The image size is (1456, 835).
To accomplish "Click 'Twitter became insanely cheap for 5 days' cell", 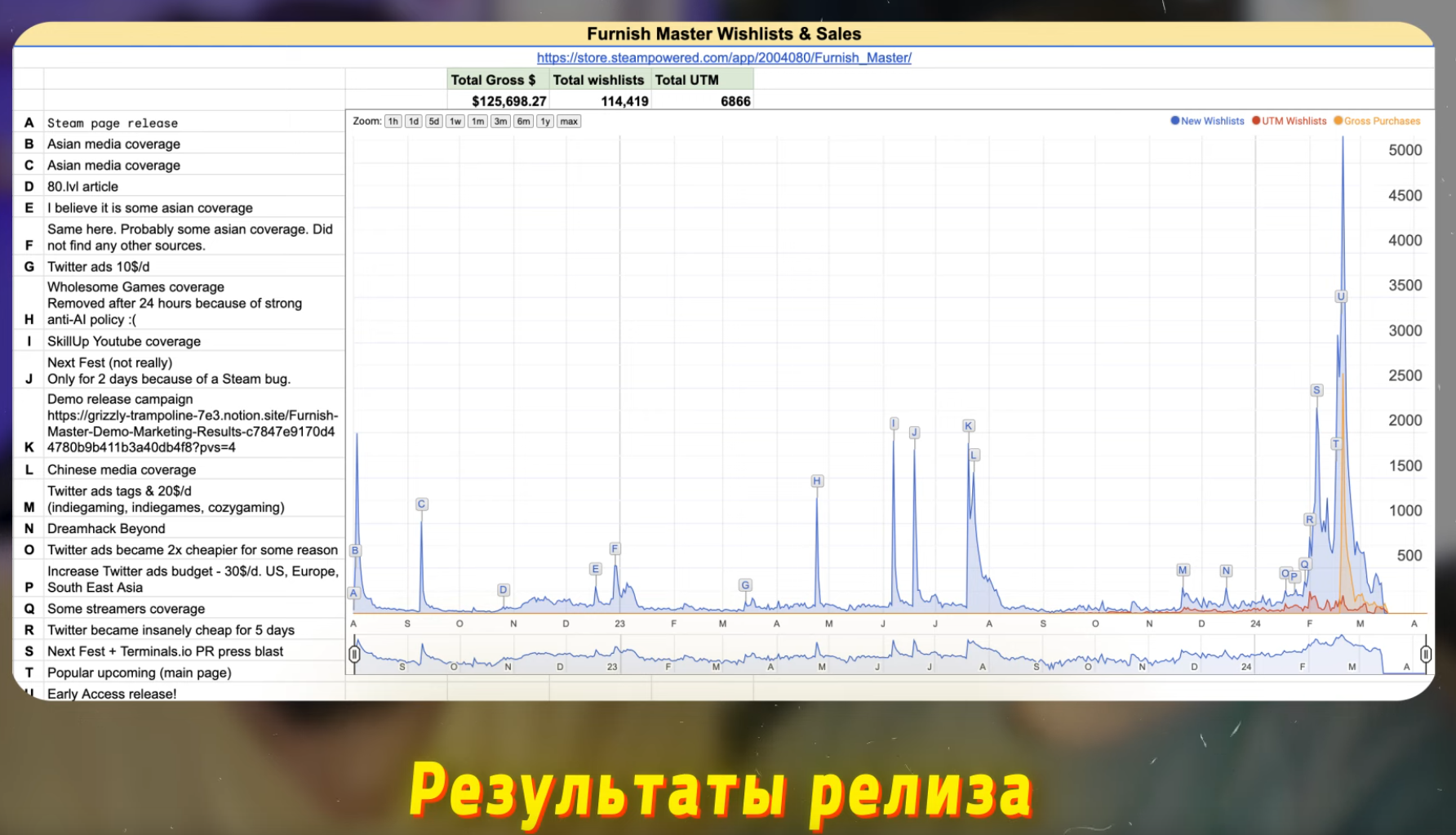I will click(194, 629).
